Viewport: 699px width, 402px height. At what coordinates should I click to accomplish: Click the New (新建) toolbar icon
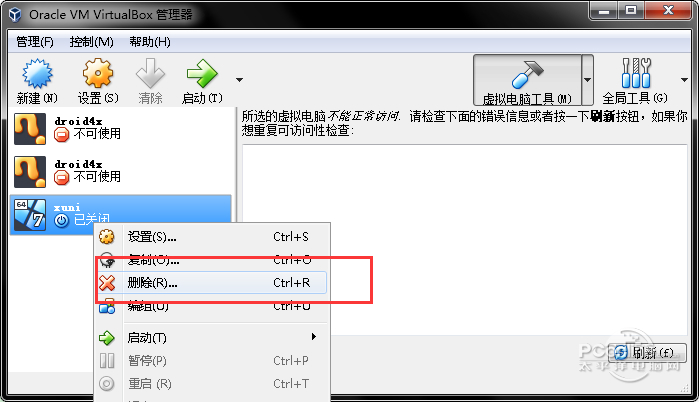click(37, 74)
